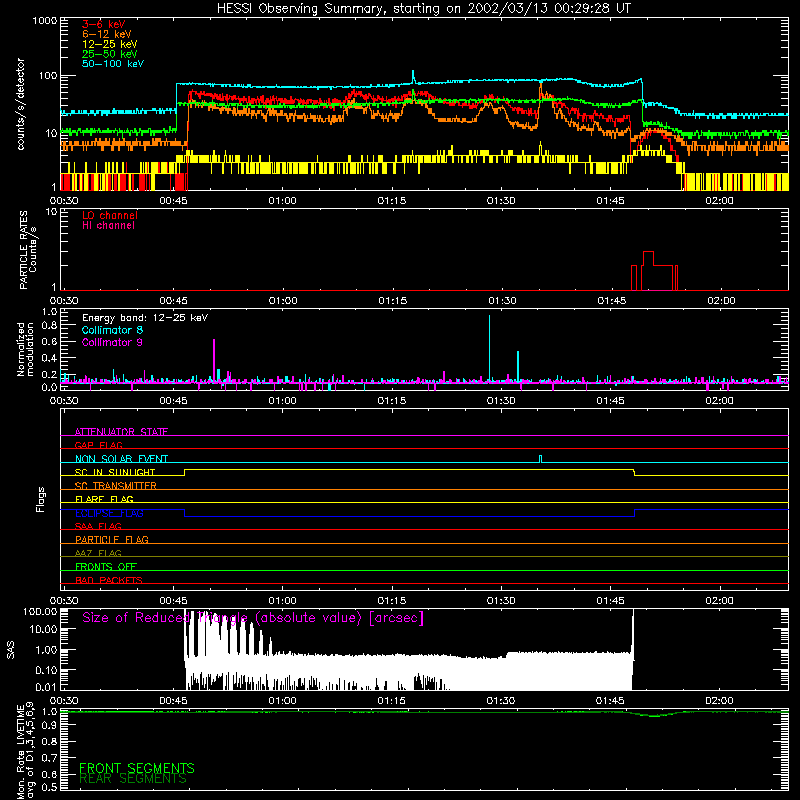Click the ECLIPSE FLAG label
The width and height of the screenshot is (800, 800).
click(109, 513)
